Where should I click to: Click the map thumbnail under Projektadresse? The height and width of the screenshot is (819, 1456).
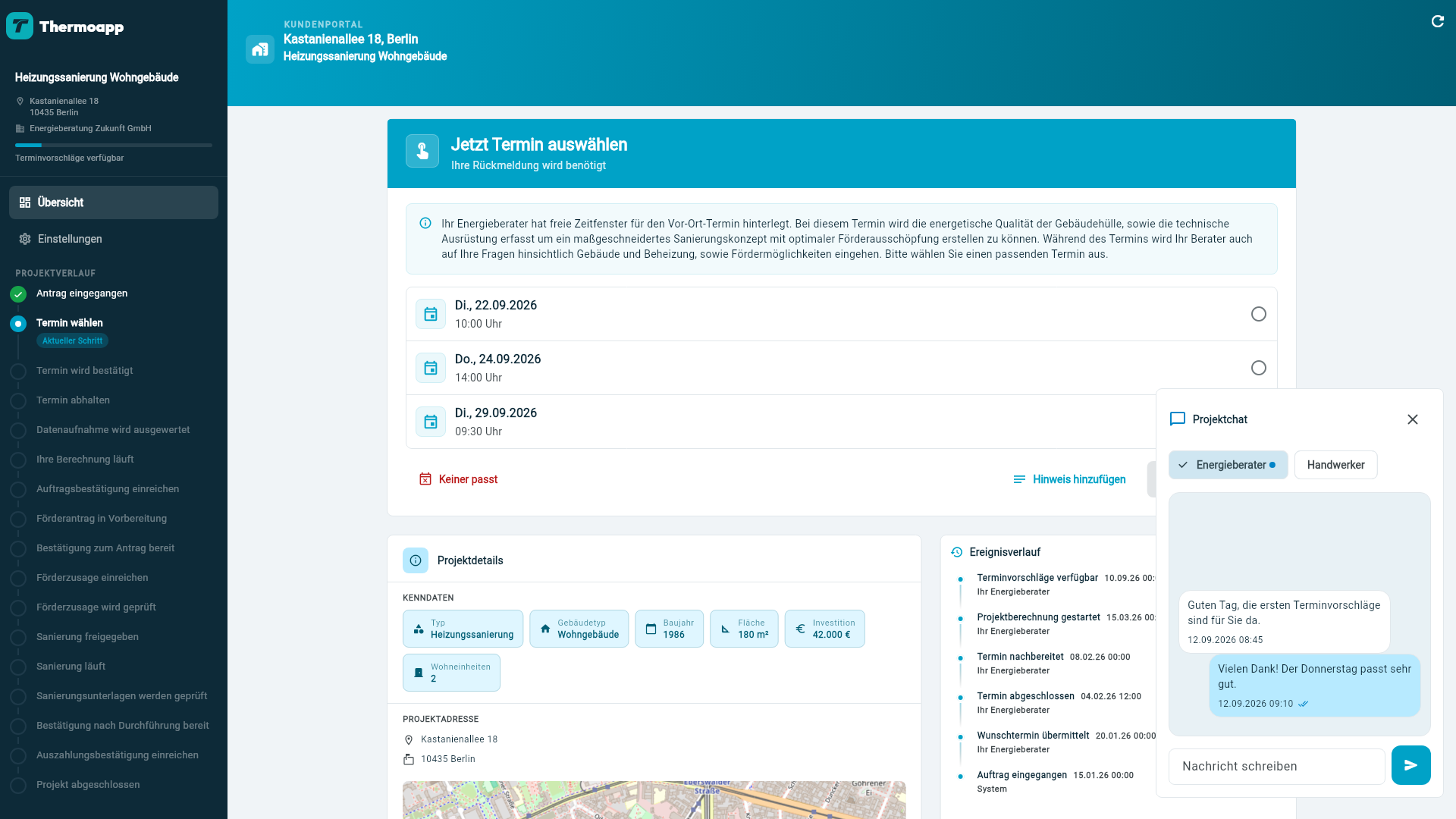654,799
